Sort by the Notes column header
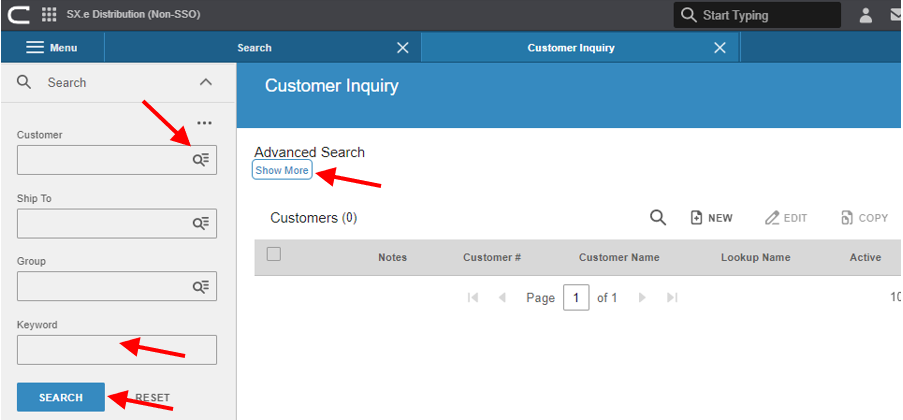Screen dimensions: 903x420 point(392,258)
